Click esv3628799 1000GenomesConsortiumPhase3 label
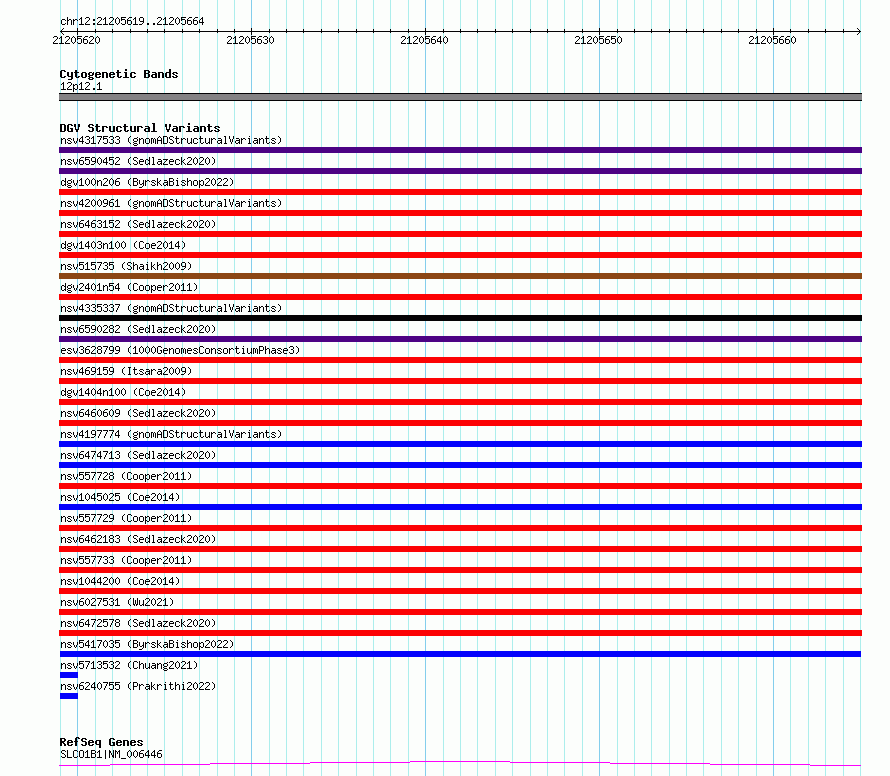 pos(180,350)
